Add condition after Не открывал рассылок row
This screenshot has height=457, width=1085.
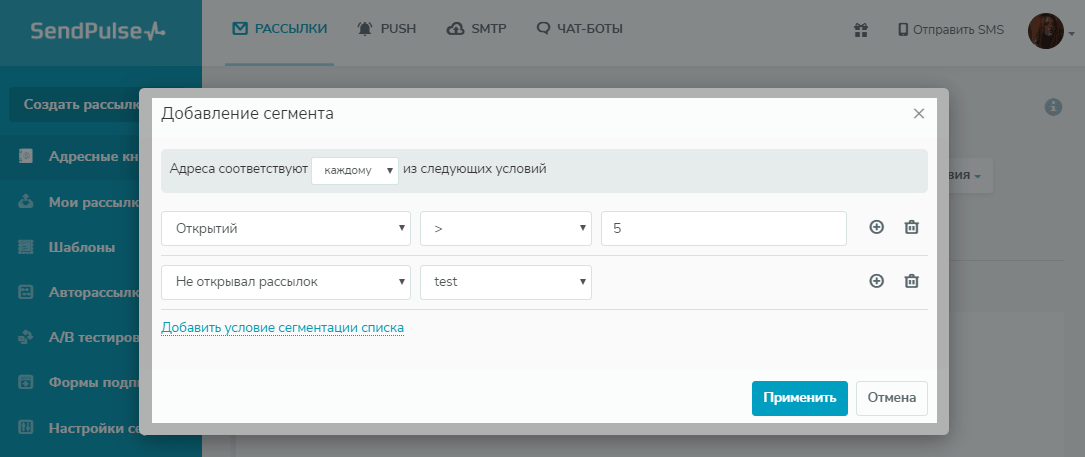tap(877, 282)
